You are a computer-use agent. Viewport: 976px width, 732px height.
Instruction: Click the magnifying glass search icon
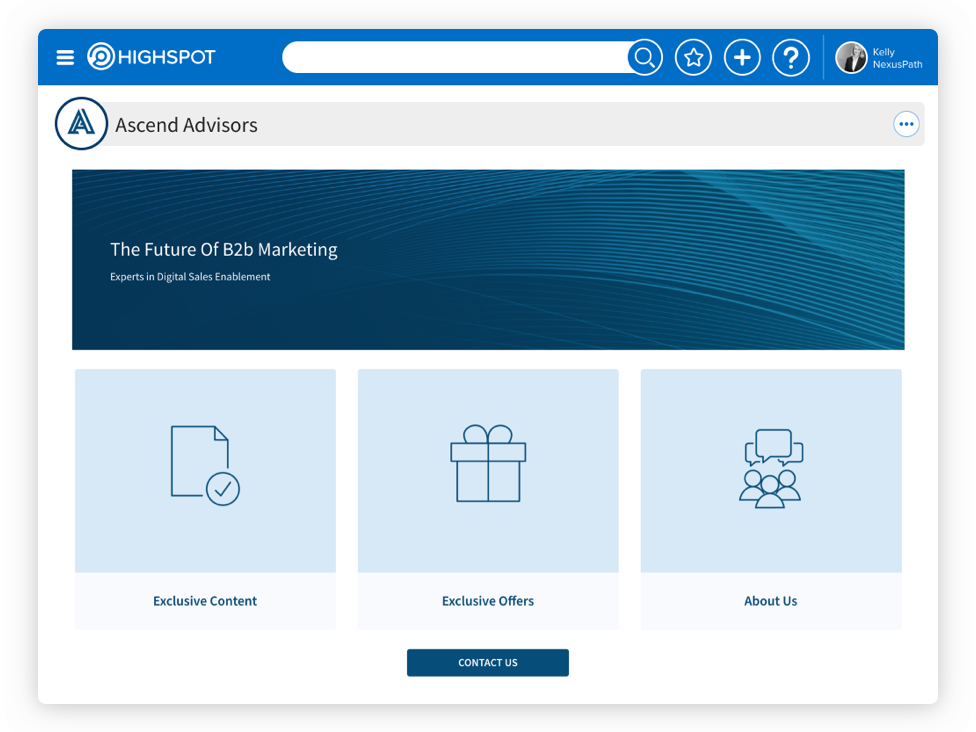645,58
